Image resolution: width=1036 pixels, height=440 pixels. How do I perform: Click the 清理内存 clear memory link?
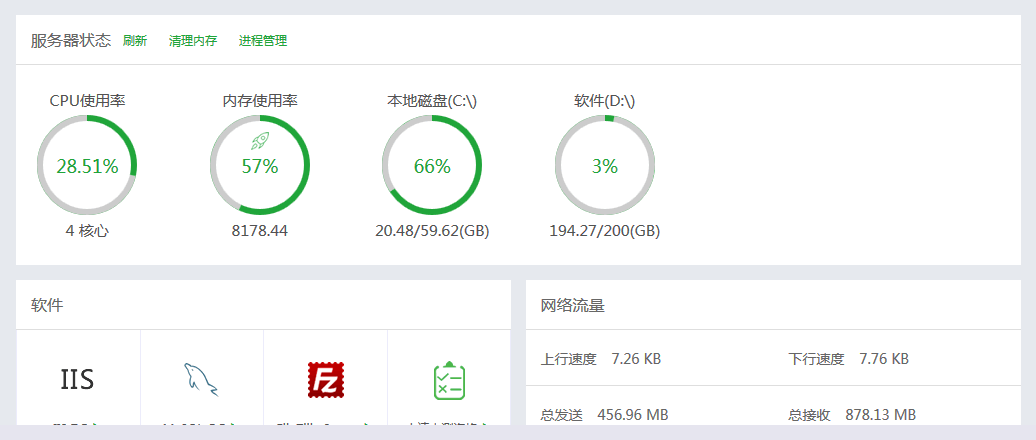pyautogui.click(x=193, y=41)
